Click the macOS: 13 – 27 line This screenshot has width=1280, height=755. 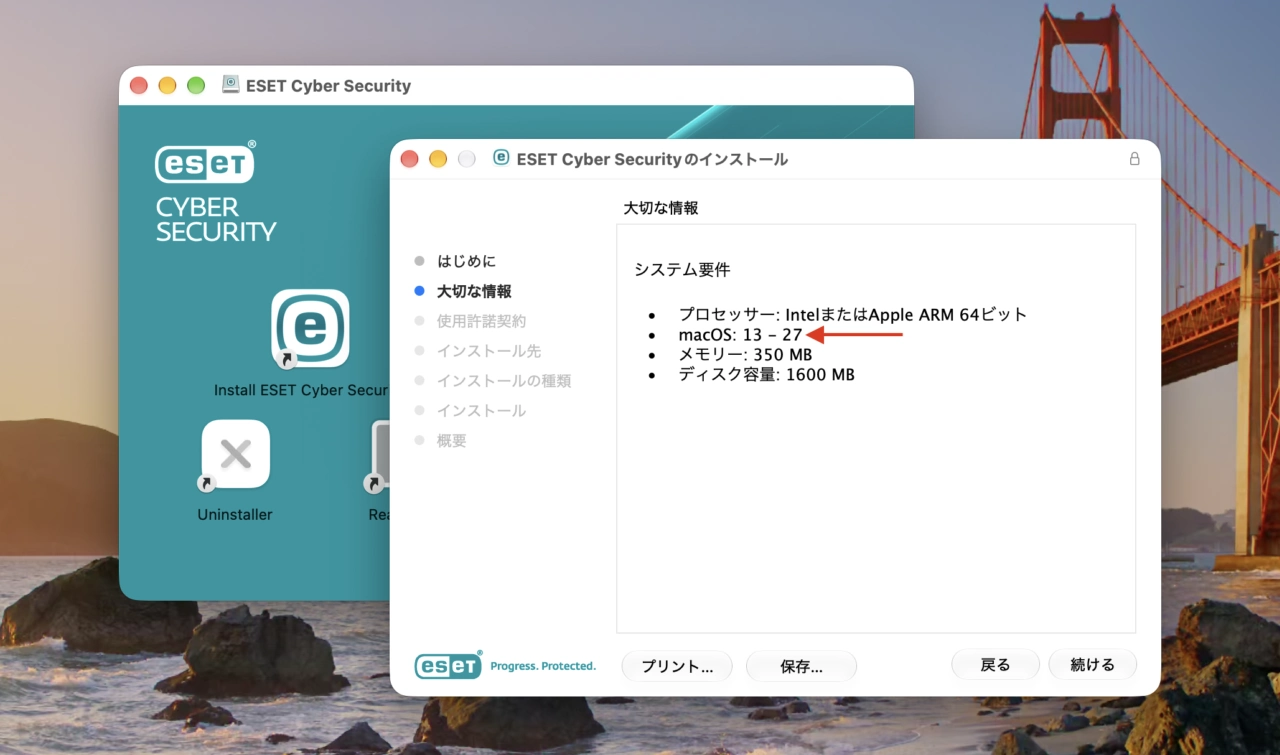pos(740,335)
